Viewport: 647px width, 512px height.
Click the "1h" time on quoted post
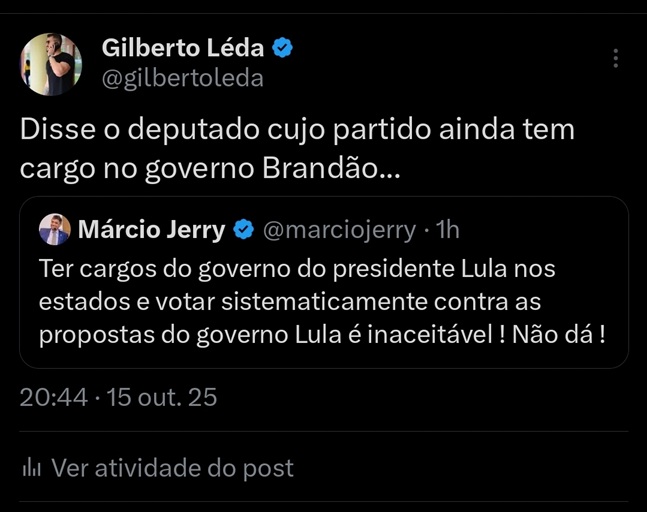(446, 231)
